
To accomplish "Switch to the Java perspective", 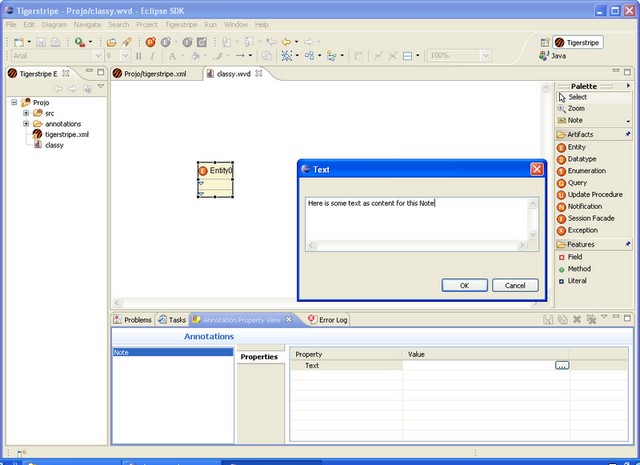I will [x=553, y=56].
